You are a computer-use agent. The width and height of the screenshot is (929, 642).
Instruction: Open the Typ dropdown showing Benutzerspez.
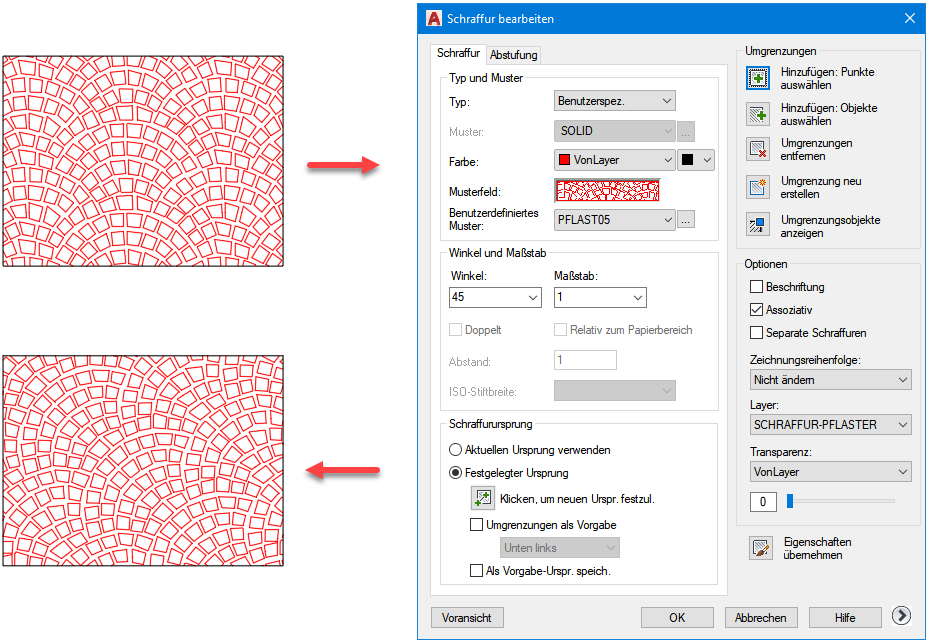614,101
